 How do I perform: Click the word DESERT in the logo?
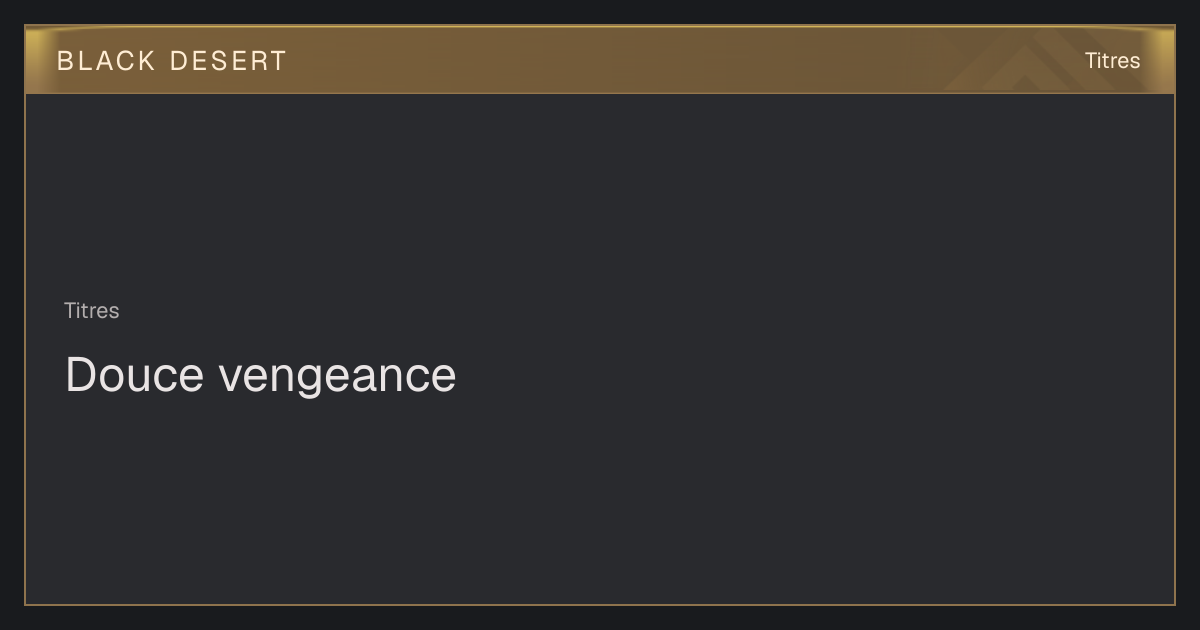click(228, 61)
